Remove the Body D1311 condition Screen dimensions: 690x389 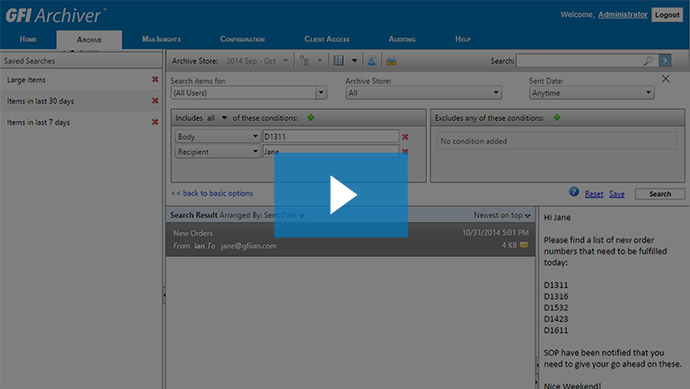[405, 137]
